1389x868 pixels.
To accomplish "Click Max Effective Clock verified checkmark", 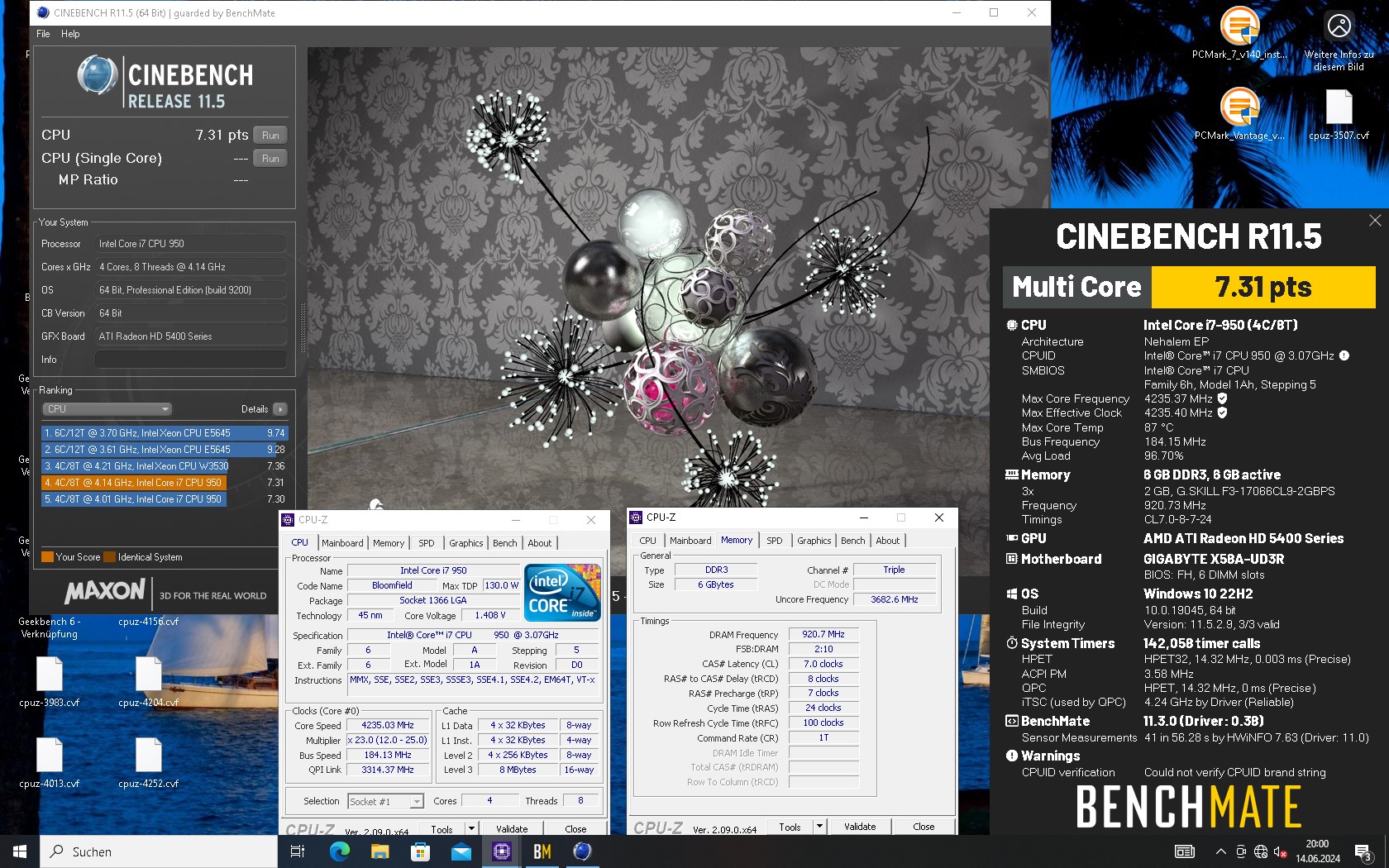I will pos(1222,413).
